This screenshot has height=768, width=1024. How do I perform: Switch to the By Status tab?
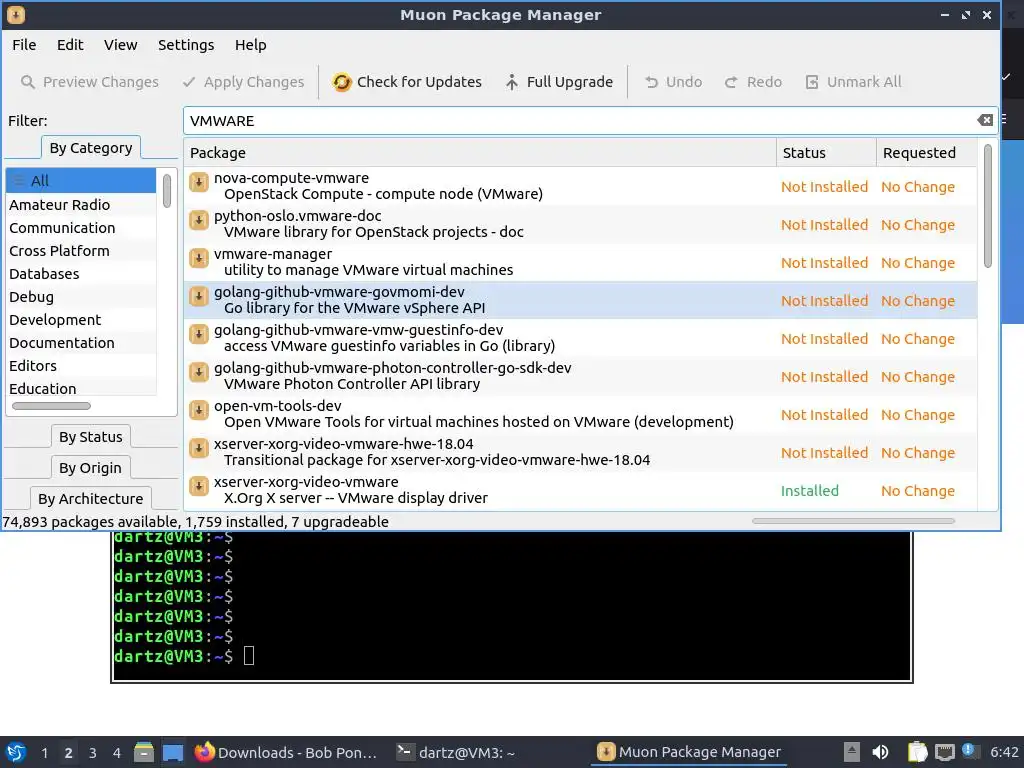pos(91,436)
